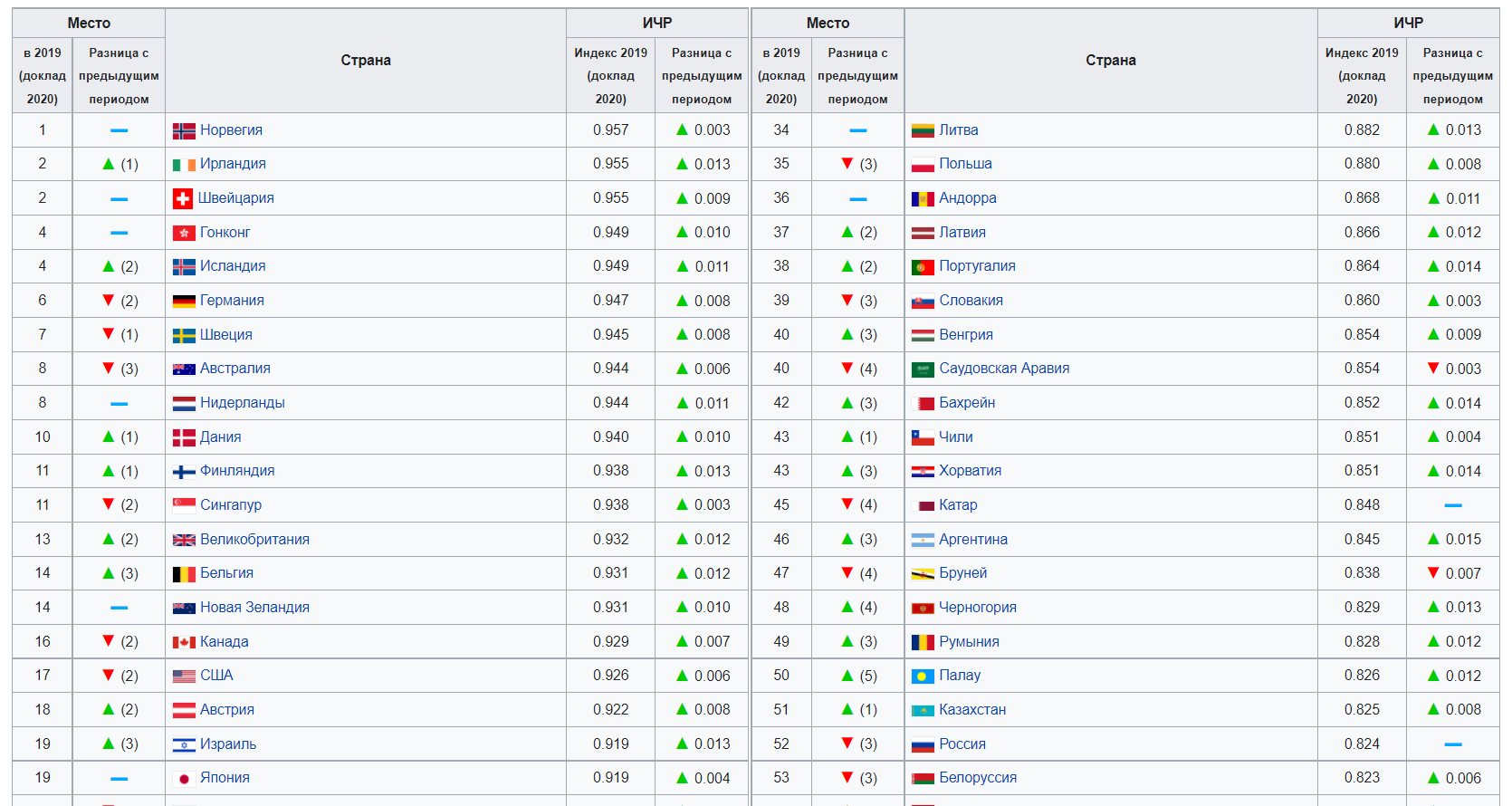Open the Россия country link
The image size is (1512, 806).
[962, 744]
